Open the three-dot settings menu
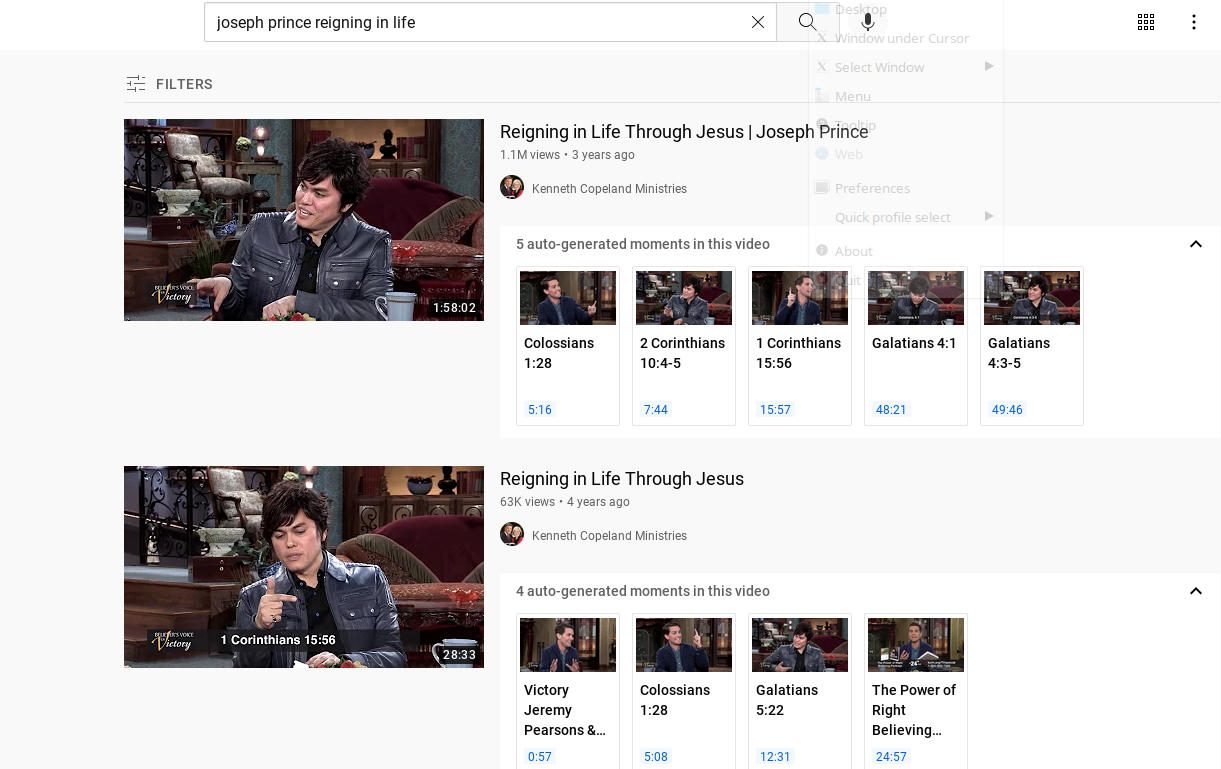 (x=1194, y=22)
